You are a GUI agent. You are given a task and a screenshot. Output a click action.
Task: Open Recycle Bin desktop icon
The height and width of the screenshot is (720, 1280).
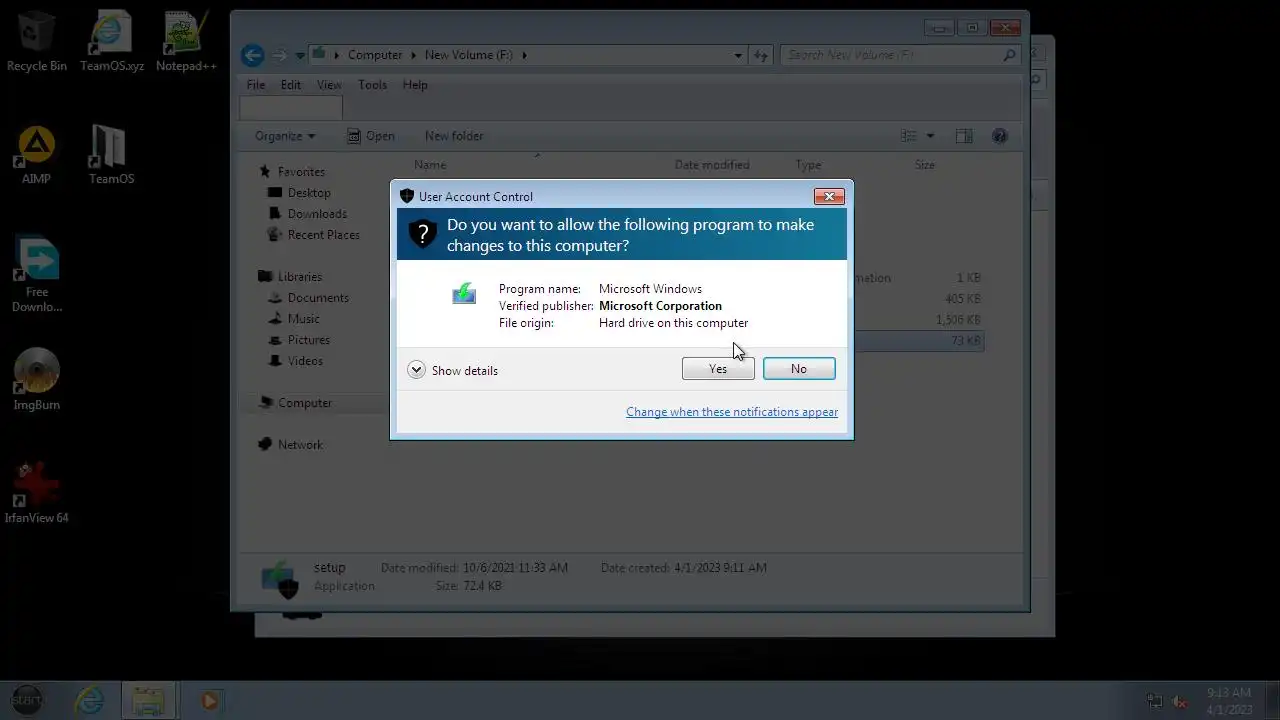point(37,41)
